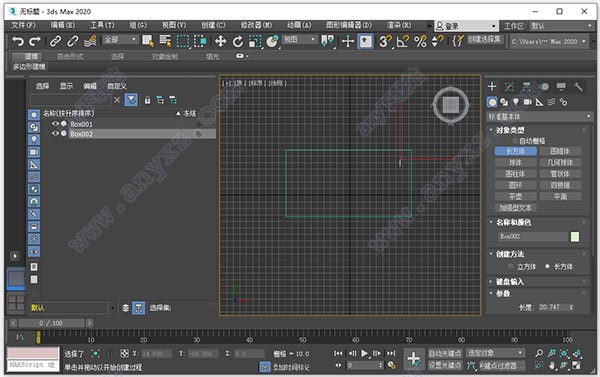Open the 文件(F) menu
Image resolution: width=600 pixels, height=377 pixels.
[23, 25]
